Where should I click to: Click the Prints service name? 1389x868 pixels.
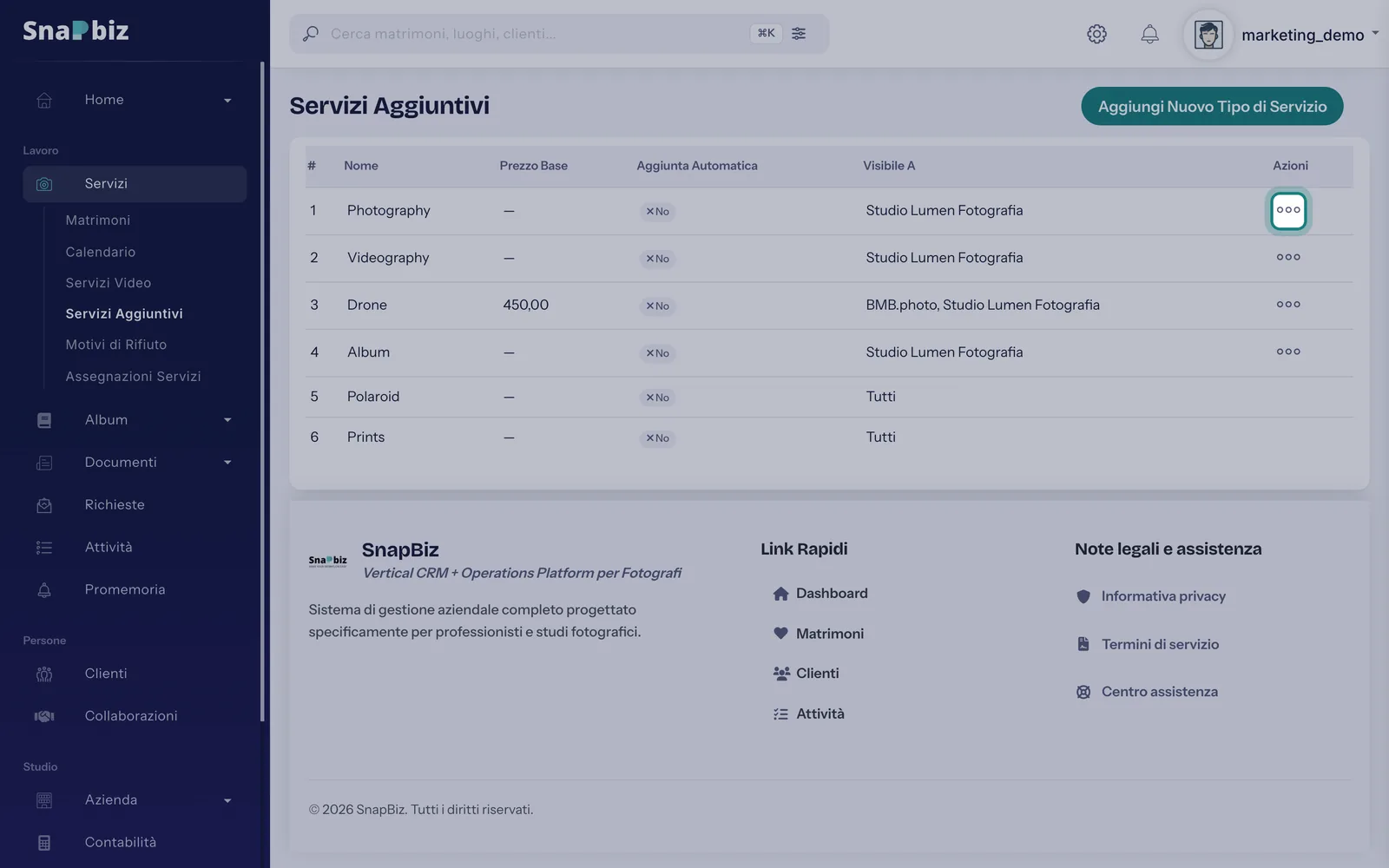click(x=365, y=437)
